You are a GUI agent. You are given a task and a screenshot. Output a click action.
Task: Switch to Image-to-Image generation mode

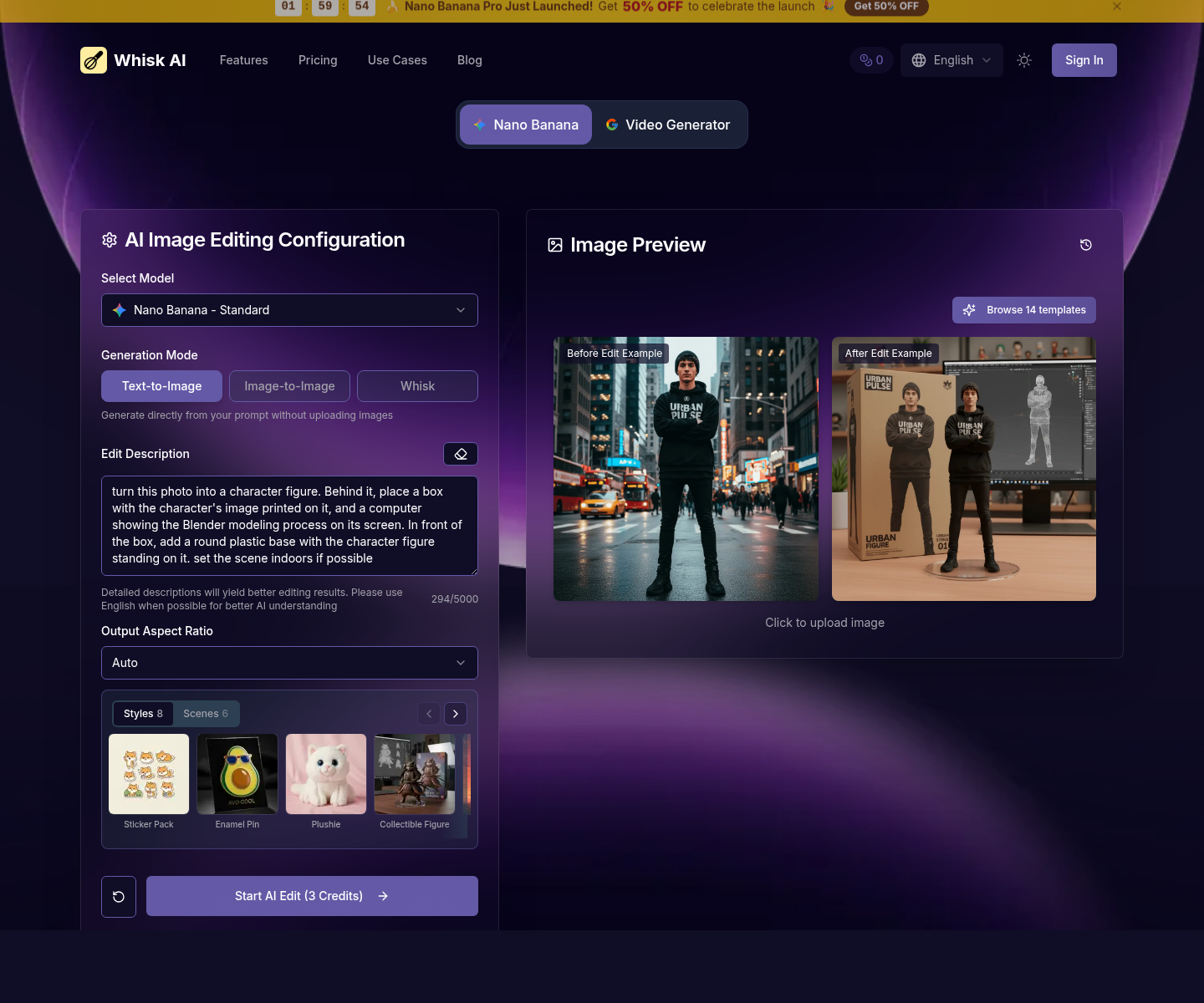(289, 386)
